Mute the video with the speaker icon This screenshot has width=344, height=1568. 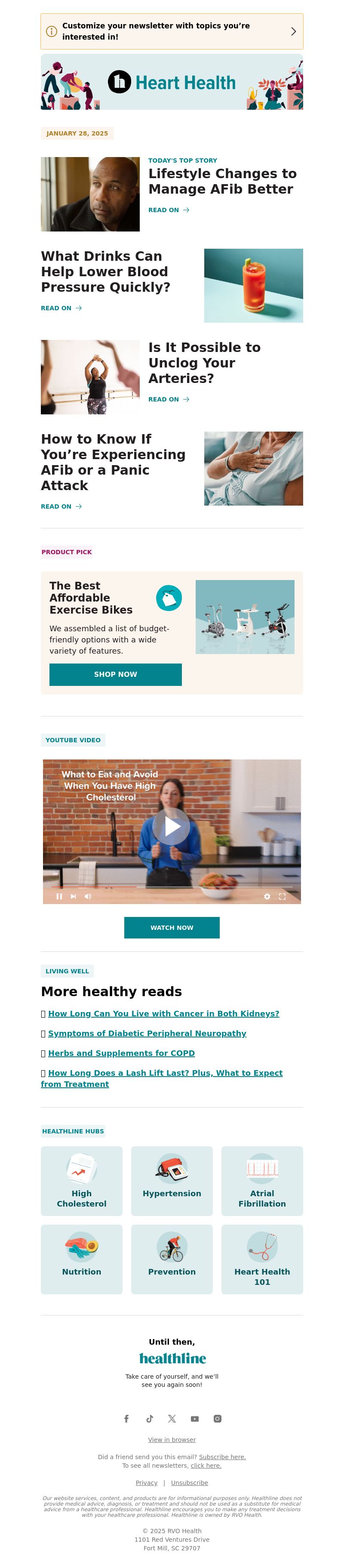click(88, 896)
